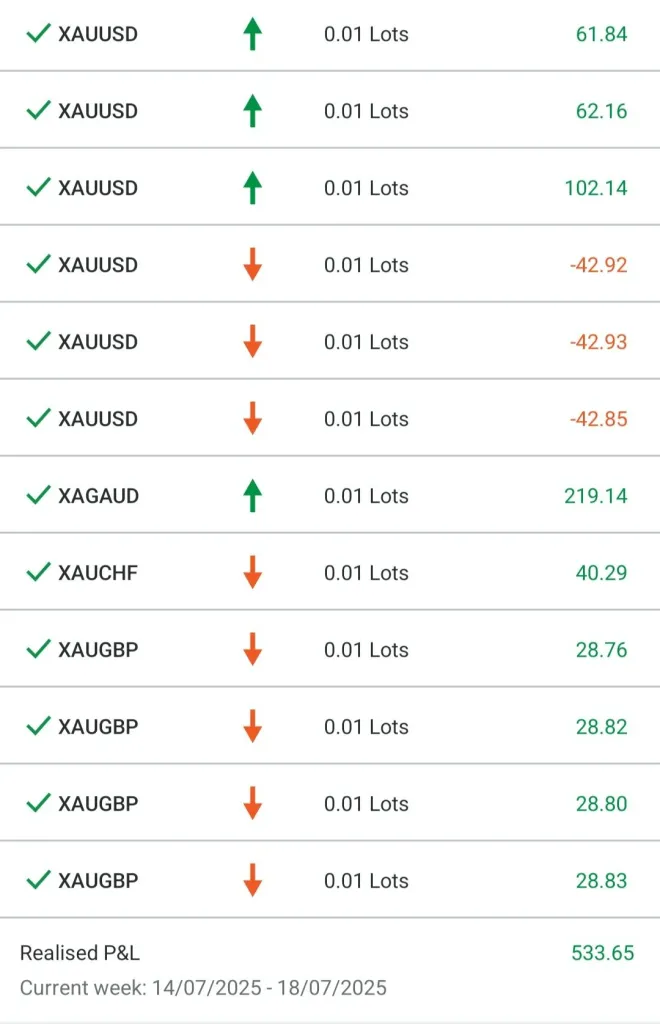Click the red down arrow beside XAUCHF
The width and height of the screenshot is (660, 1024).
coord(252,573)
